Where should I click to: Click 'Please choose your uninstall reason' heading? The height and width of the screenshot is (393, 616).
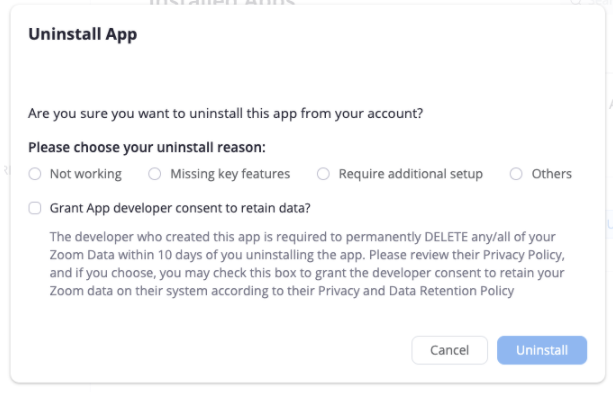[147, 147]
